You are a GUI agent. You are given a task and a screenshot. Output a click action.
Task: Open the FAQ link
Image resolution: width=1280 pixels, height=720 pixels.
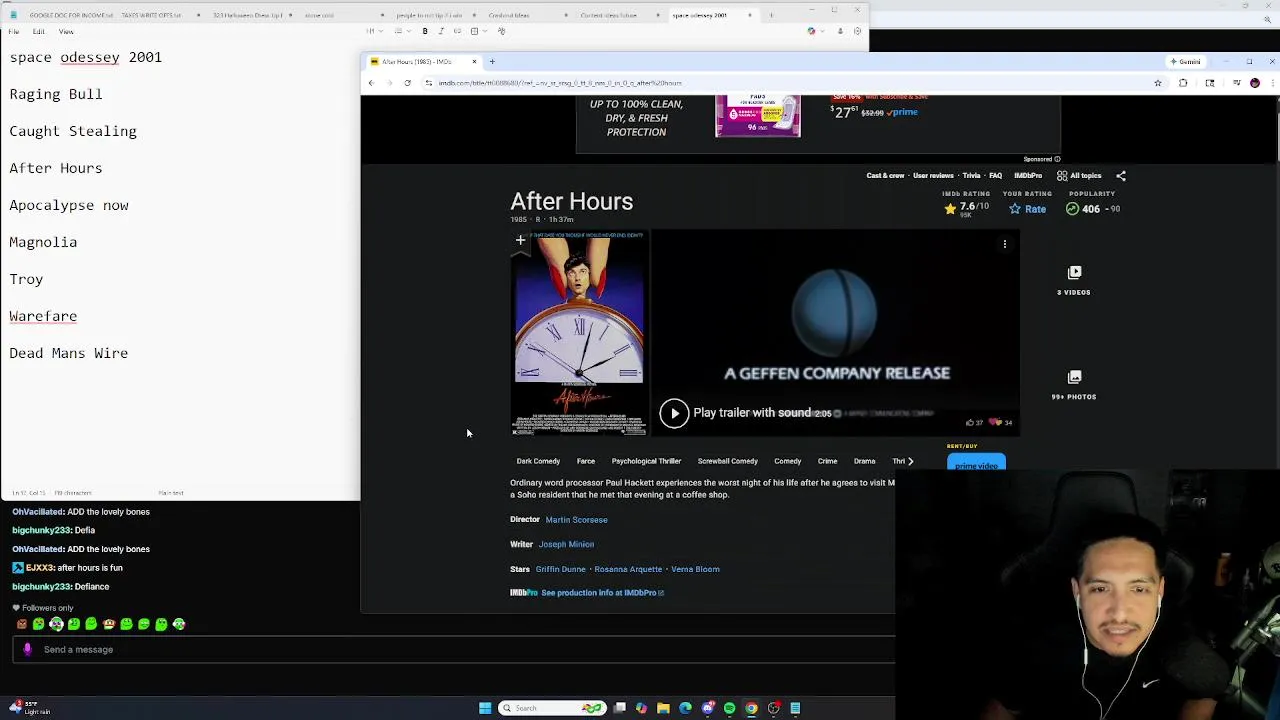pyautogui.click(x=996, y=176)
